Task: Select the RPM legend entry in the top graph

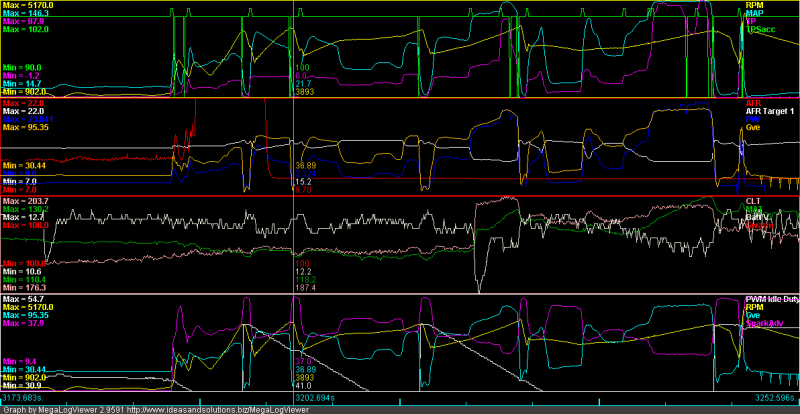Action: click(x=753, y=5)
